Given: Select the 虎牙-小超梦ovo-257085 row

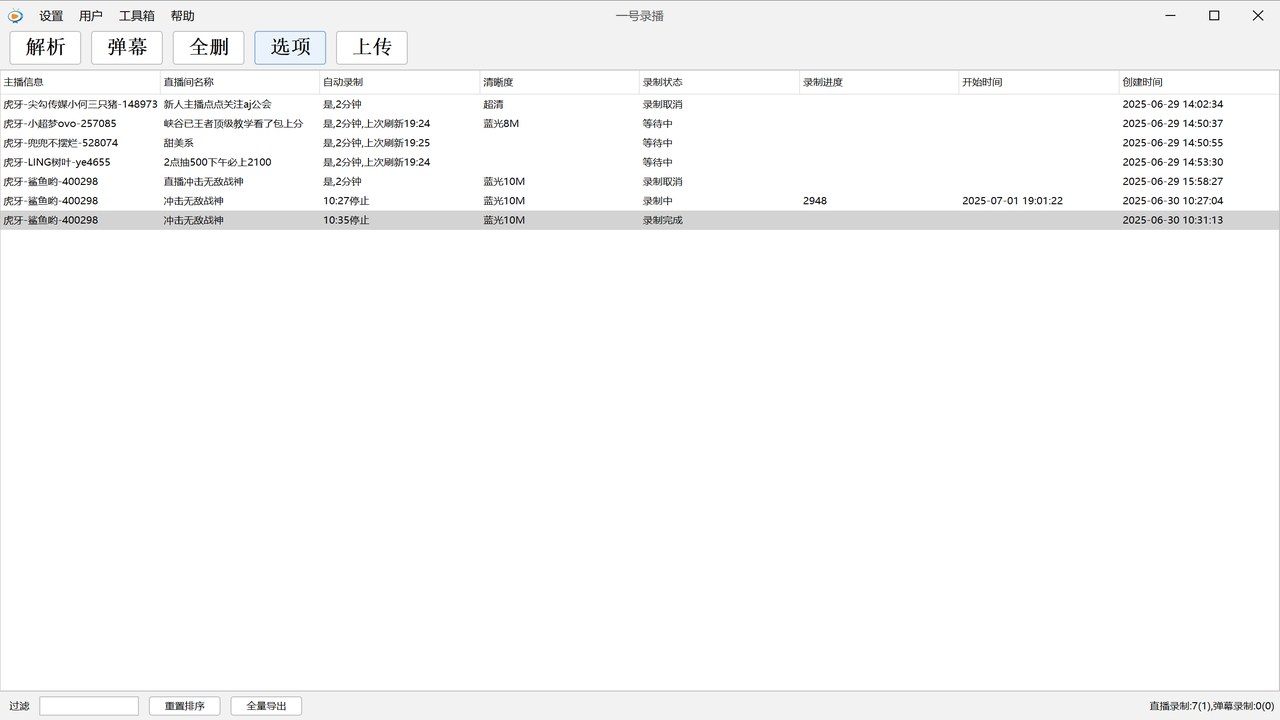Looking at the screenshot, I should [x=60, y=124].
